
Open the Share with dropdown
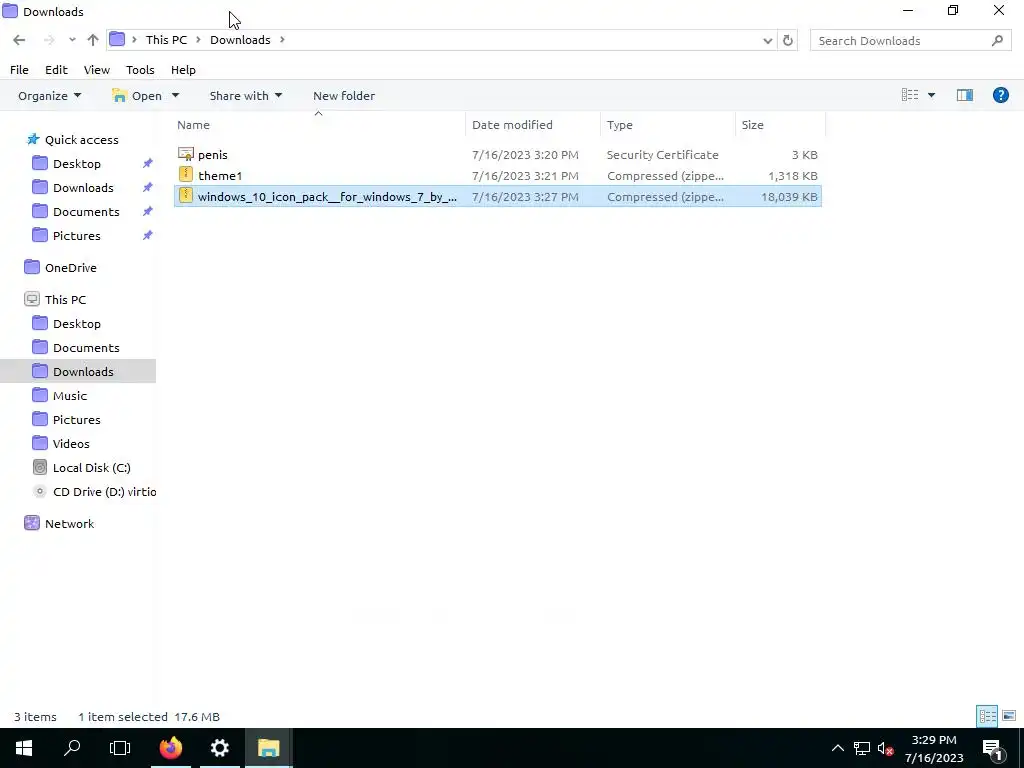[x=246, y=95]
